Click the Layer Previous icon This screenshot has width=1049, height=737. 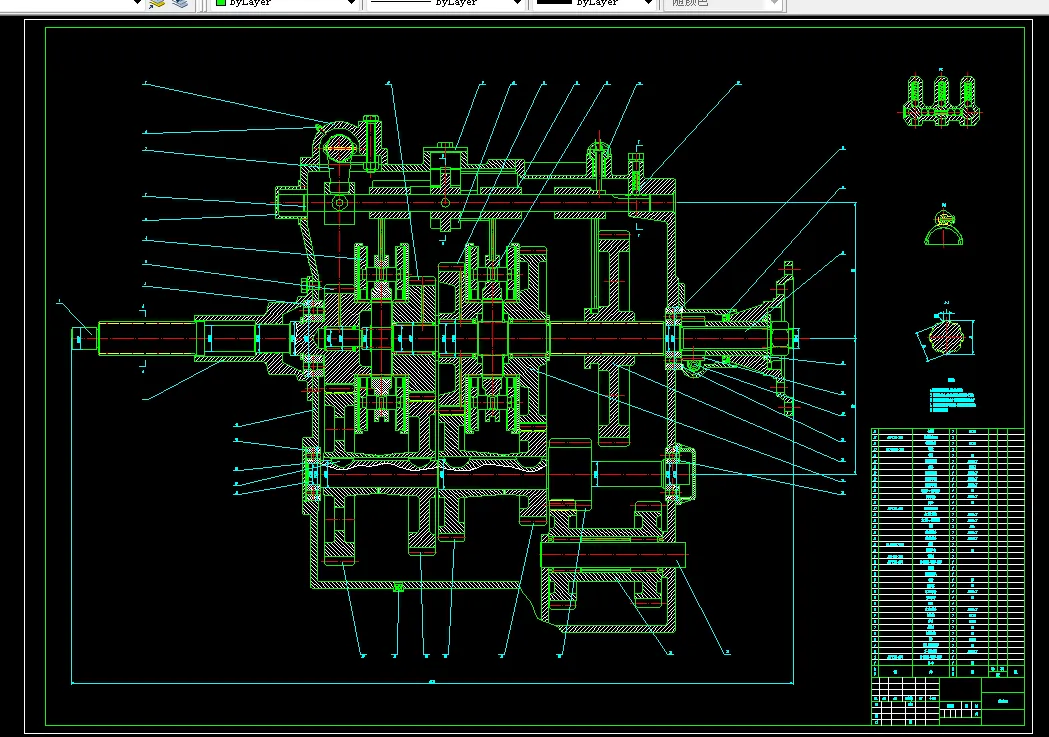[x=180, y=3]
